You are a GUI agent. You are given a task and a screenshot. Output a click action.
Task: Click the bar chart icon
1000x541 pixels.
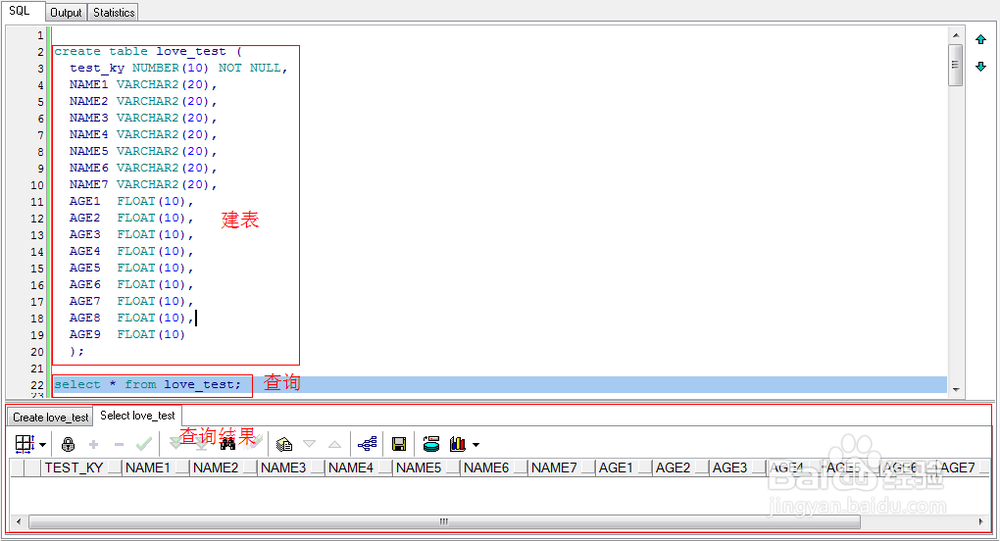pyautogui.click(x=458, y=444)
